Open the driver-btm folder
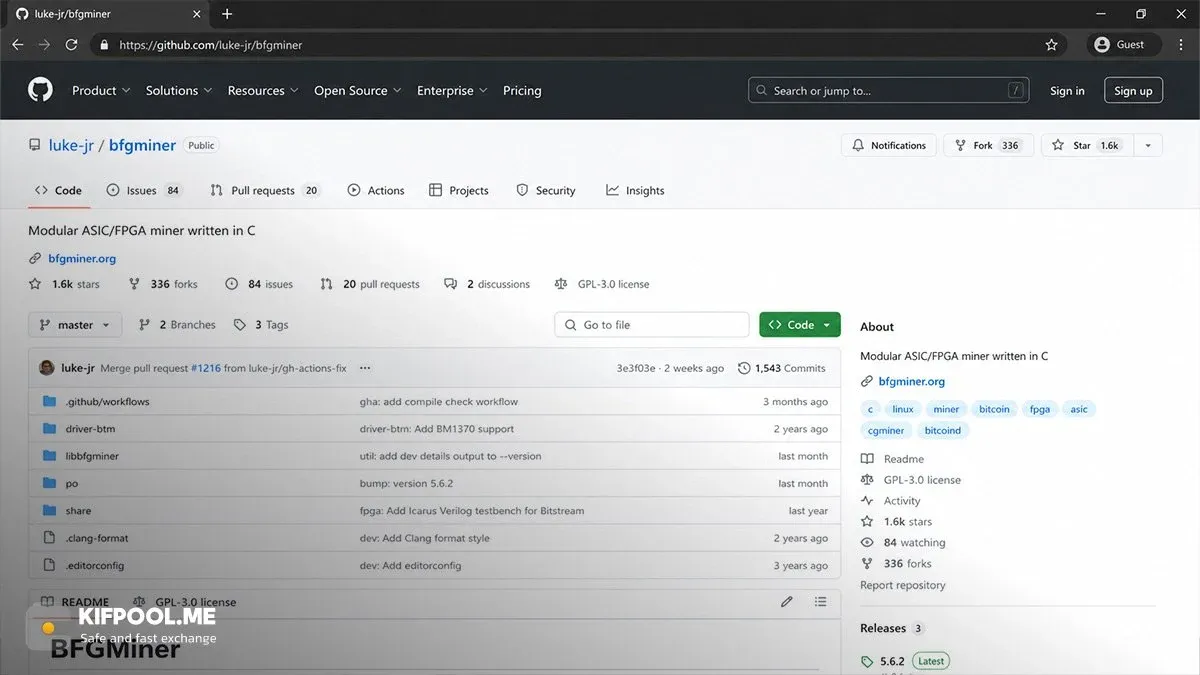This screenshot has height=675, width=1200. click(90, 429)
